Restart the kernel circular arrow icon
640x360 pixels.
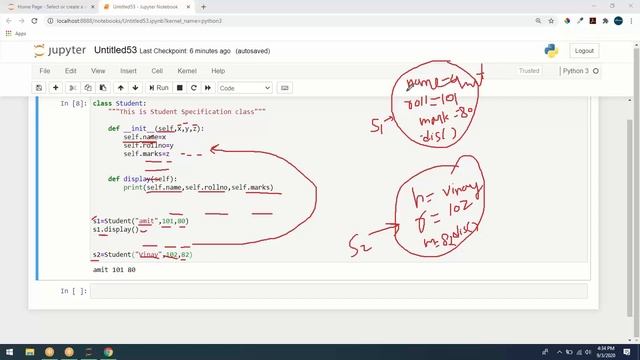[x=194, y=88]
